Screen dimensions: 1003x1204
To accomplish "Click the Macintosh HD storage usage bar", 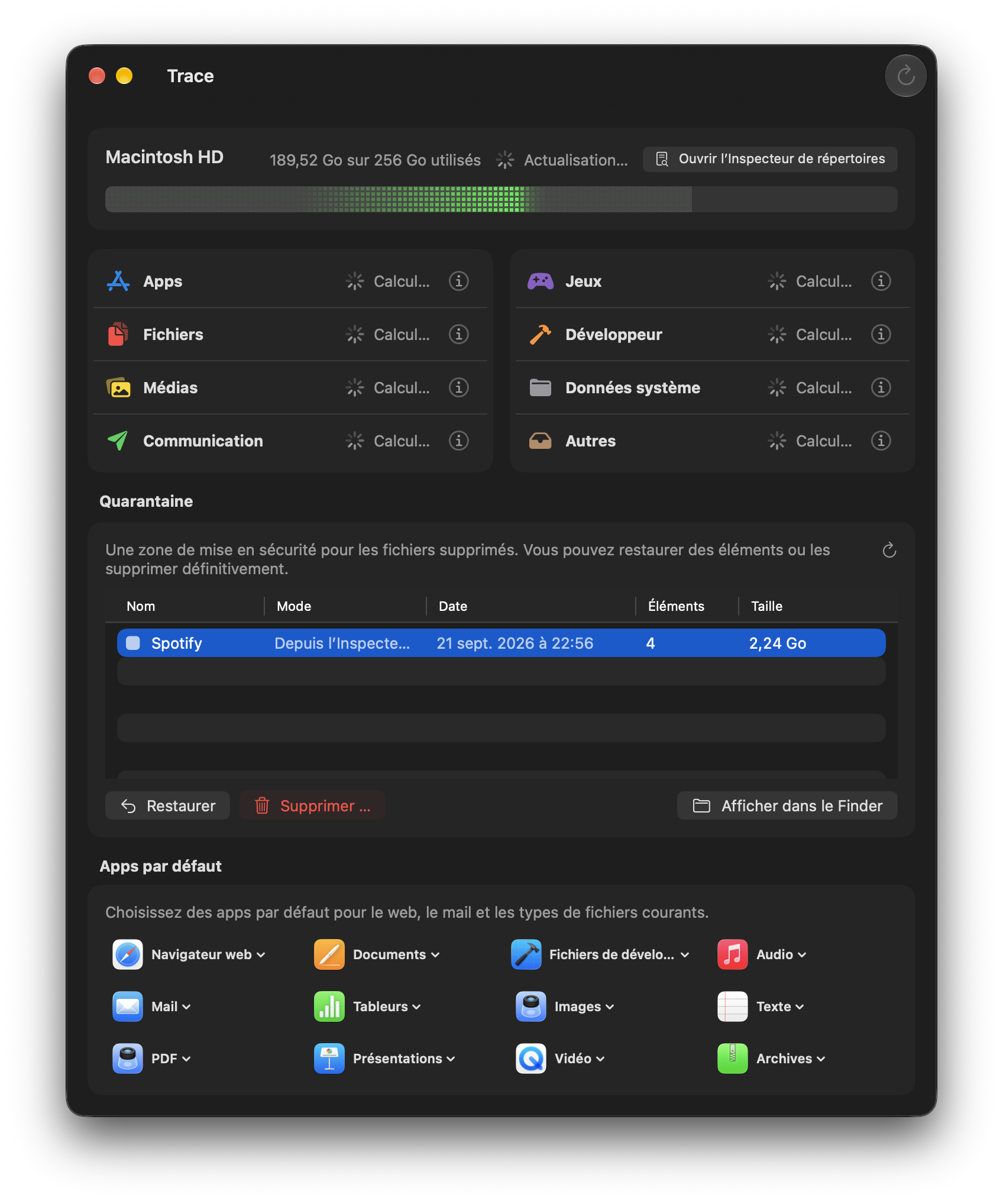I will tap(501, 199).
